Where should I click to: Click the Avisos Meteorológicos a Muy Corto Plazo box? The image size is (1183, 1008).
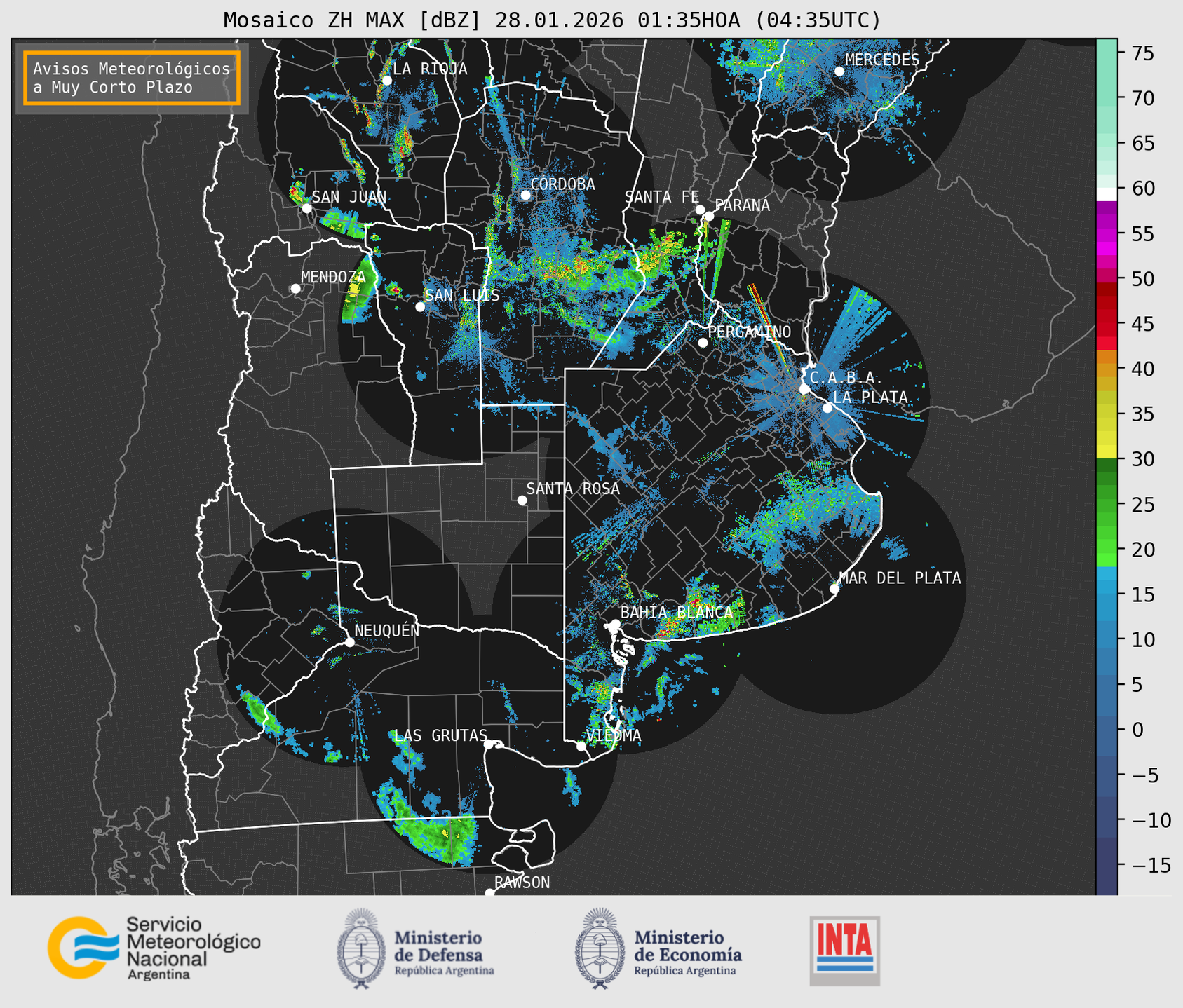pyautogui.click(x=132, y=78)
